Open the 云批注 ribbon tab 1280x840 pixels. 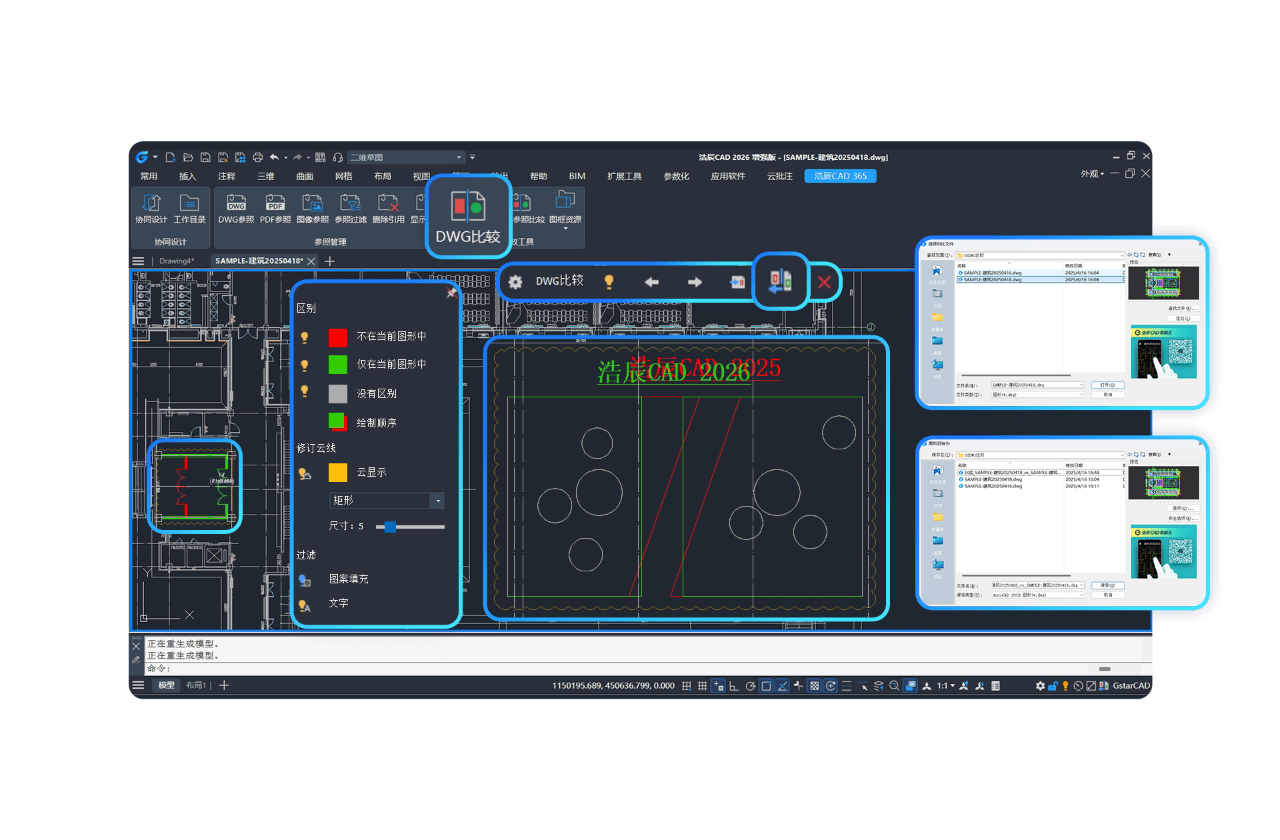point(780,176)
